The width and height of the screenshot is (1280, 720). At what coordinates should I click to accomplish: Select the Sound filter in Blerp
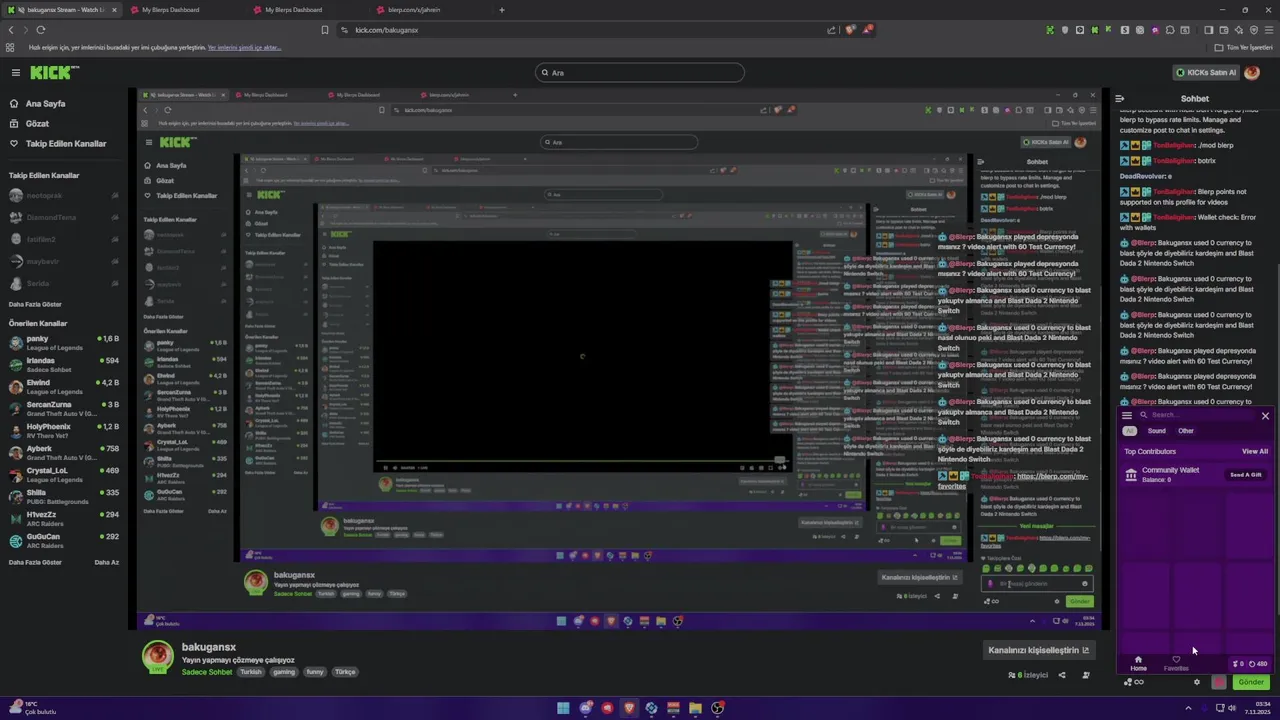(x=1156, y=431)
